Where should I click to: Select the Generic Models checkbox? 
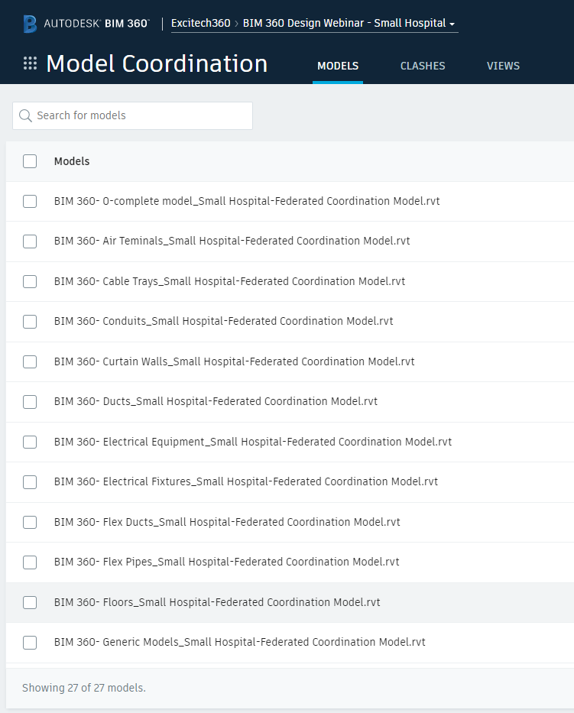[30, 643]
